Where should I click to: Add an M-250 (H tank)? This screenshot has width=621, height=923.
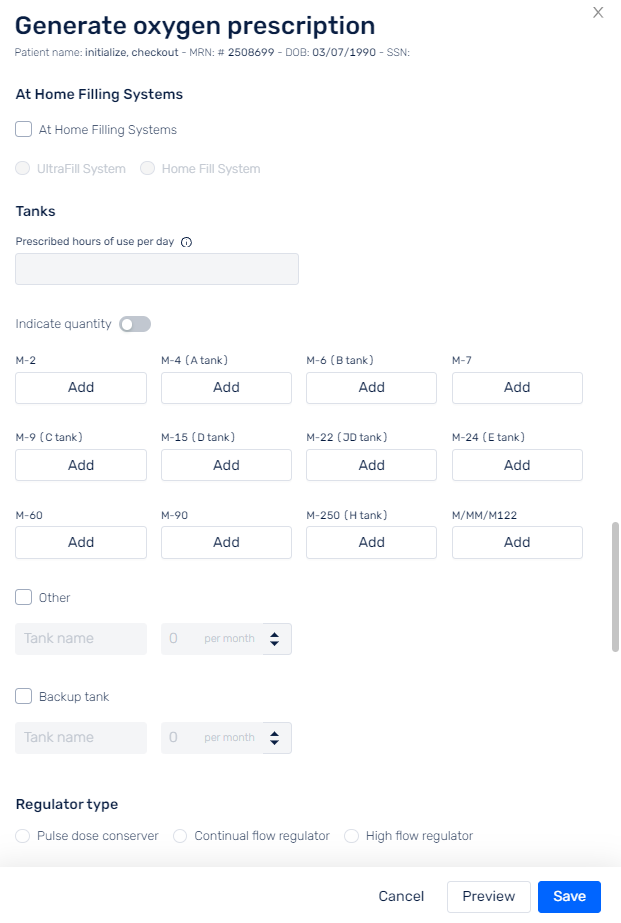pos(371,542)
